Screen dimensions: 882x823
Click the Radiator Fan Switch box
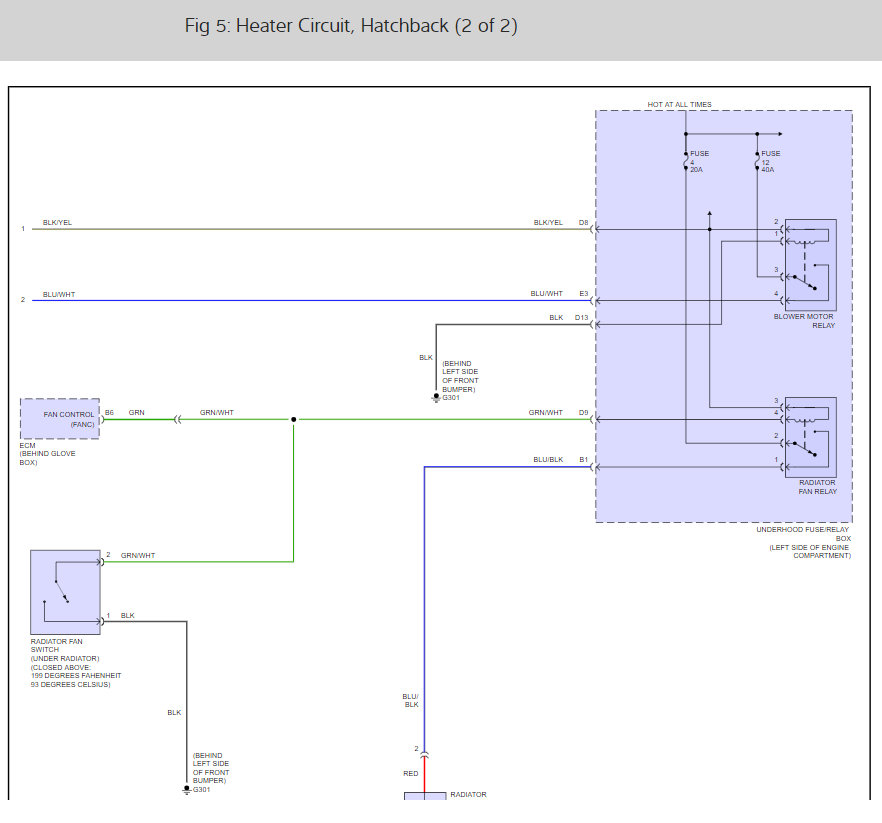(65, 592)
